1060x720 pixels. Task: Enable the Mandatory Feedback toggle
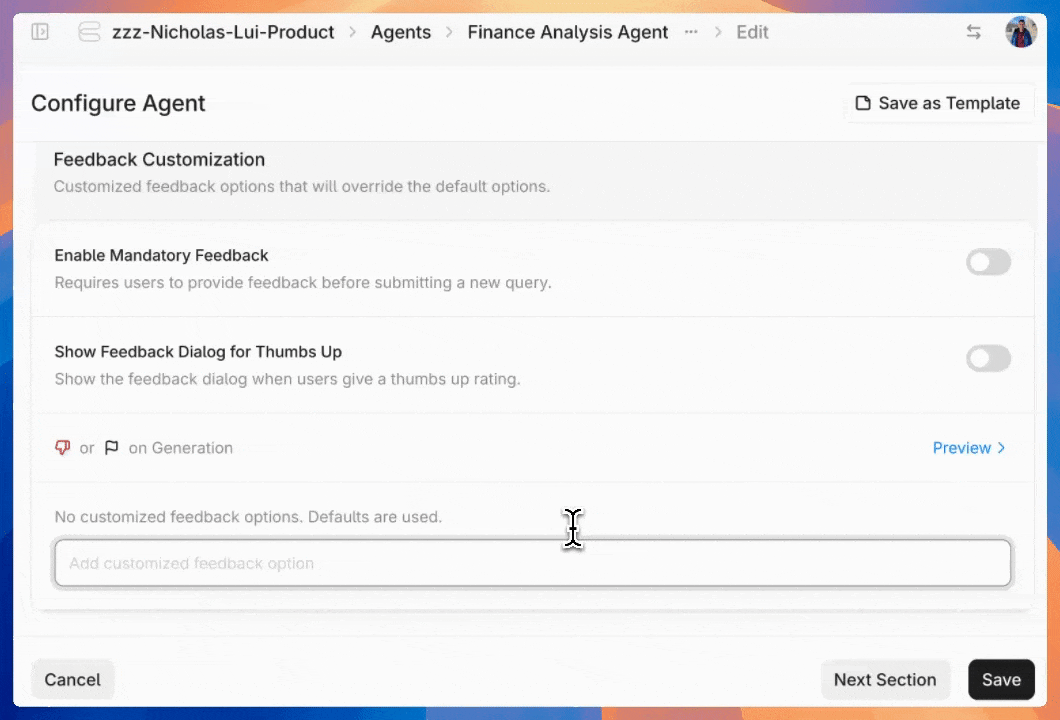click(x=988, y=262)
